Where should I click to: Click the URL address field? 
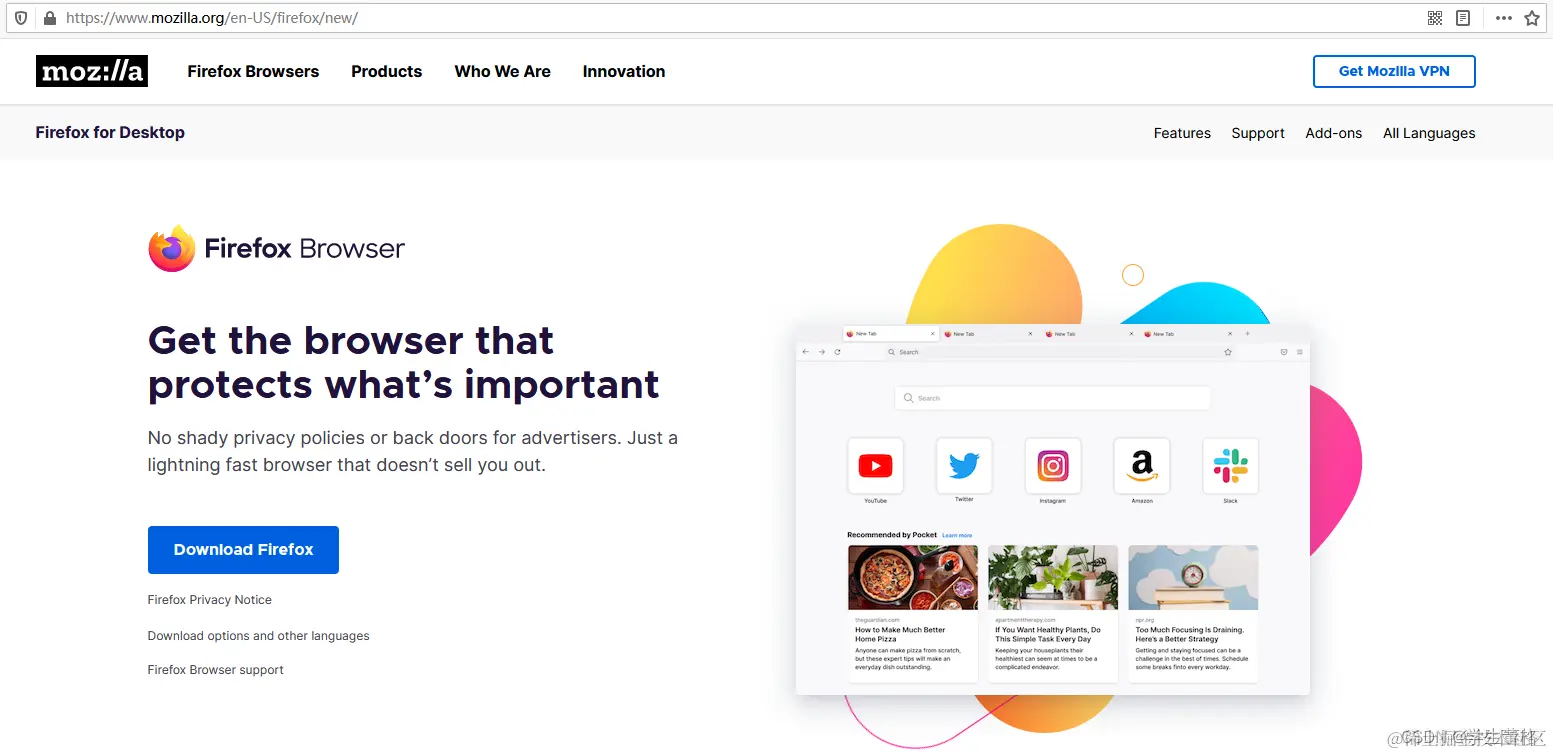tap(740, 18)
